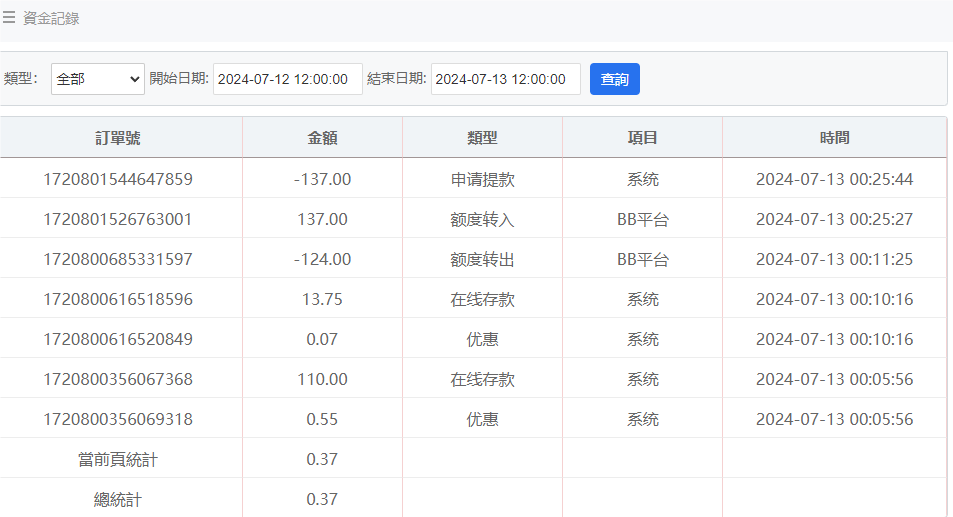Select order number 1720801526763001
The image size is (953, 517).
118,219
